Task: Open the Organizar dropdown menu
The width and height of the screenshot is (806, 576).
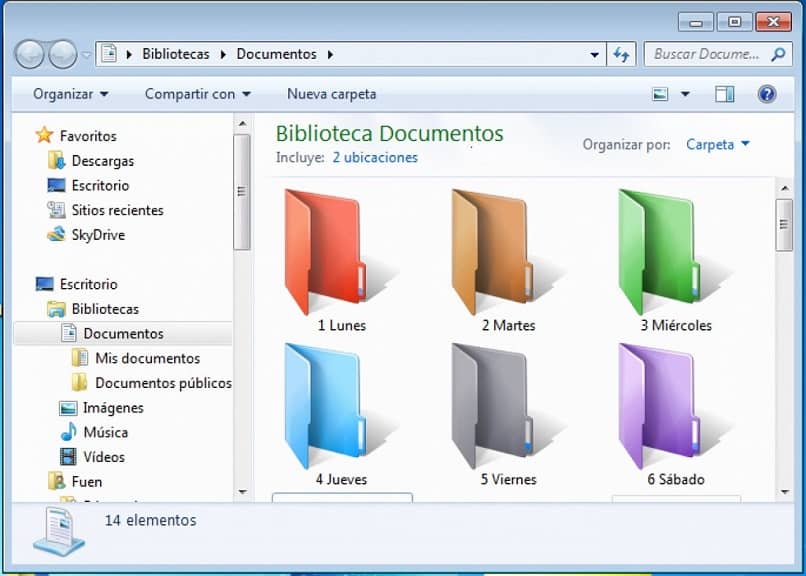Action: (x=71, y=94)
